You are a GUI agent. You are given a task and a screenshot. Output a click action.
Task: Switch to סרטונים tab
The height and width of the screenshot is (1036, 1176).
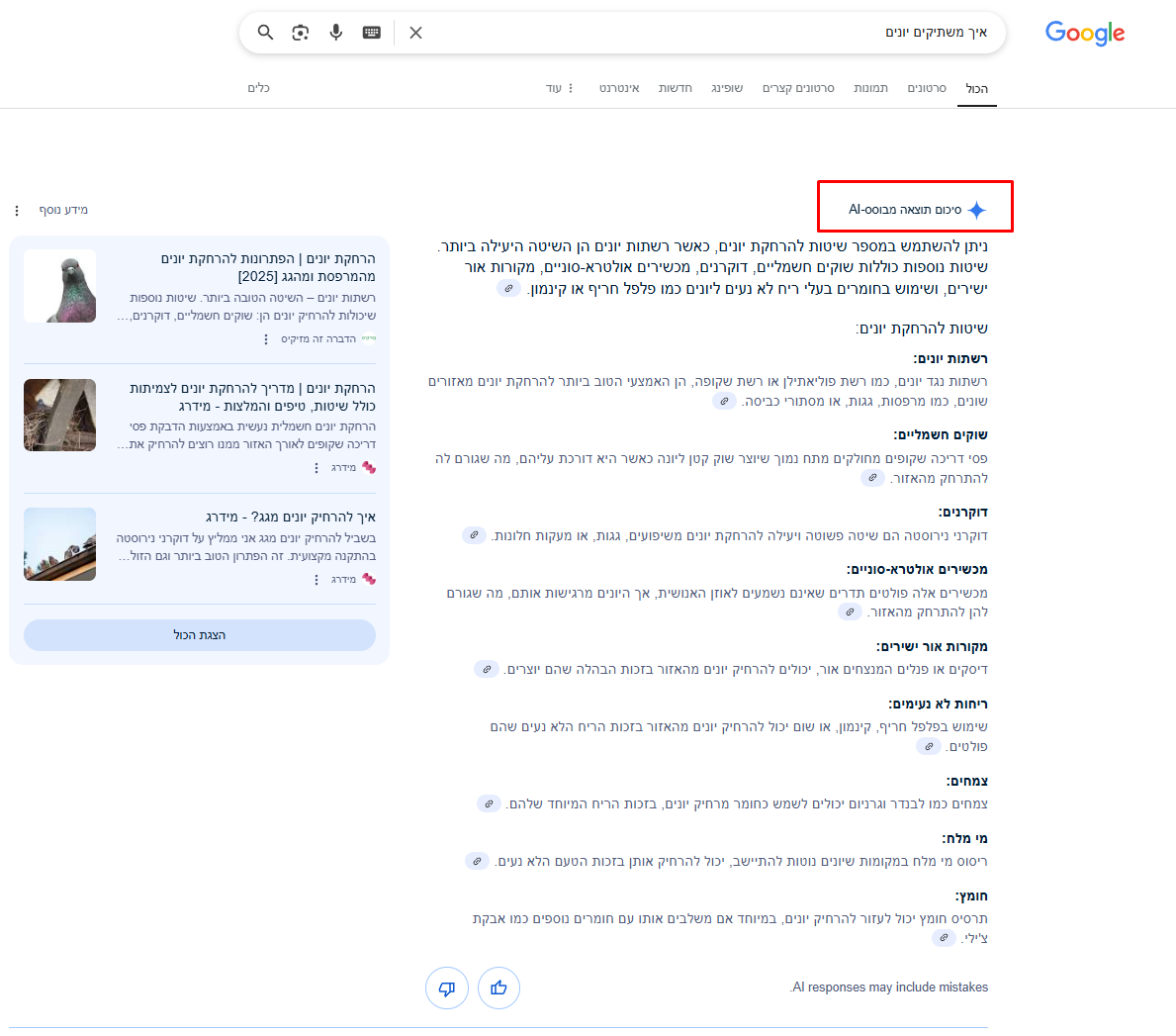click(x=927, y=88)
